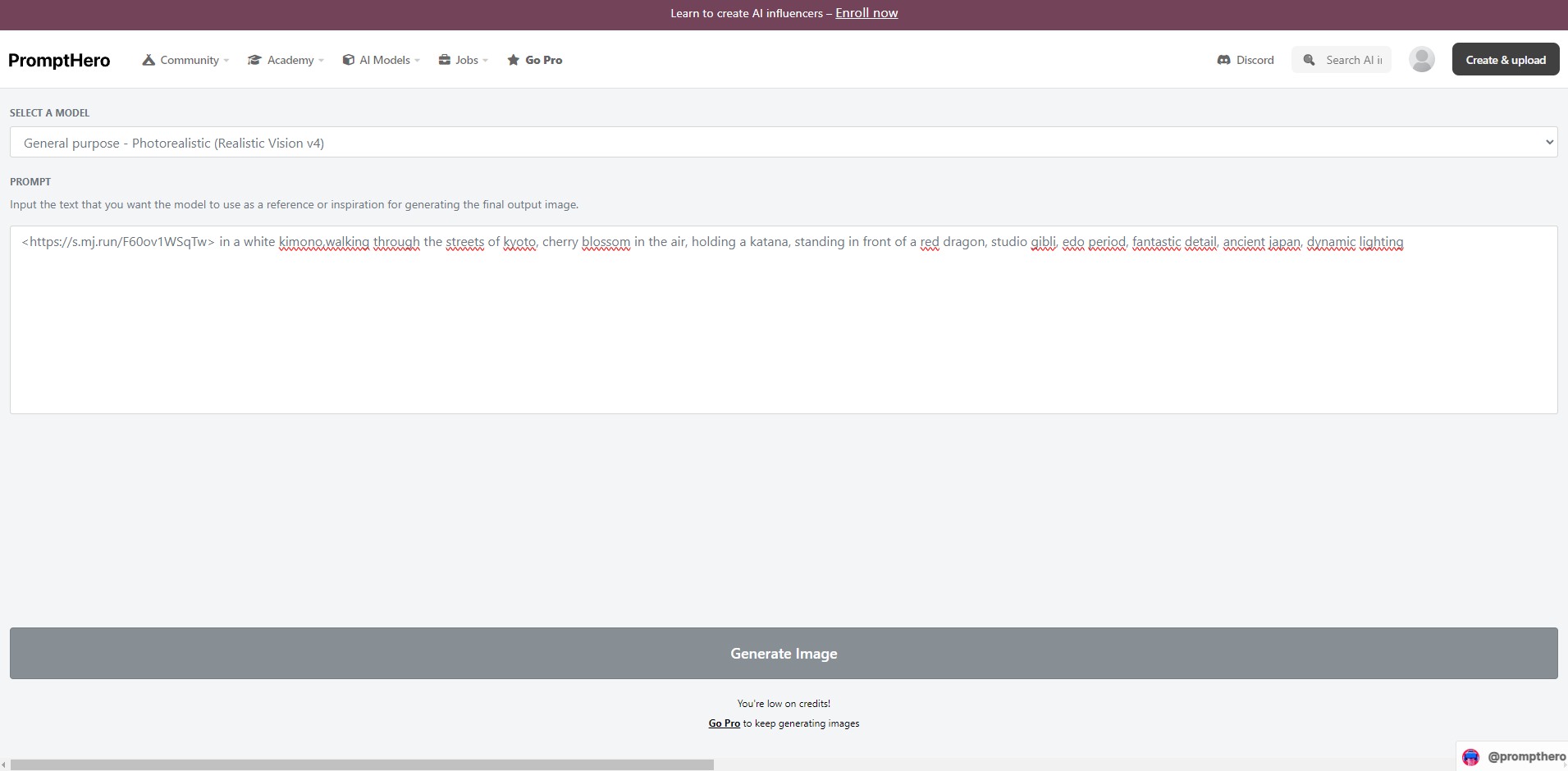Open the Jobs menu
This screenshot has width=1568, height=771.
click(x=464, y=60)
